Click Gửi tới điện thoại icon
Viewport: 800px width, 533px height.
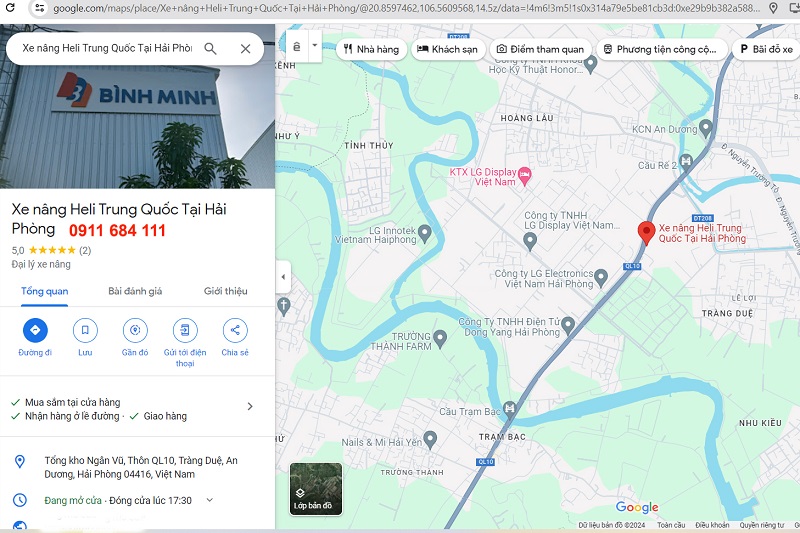click(x=185, y=330)
